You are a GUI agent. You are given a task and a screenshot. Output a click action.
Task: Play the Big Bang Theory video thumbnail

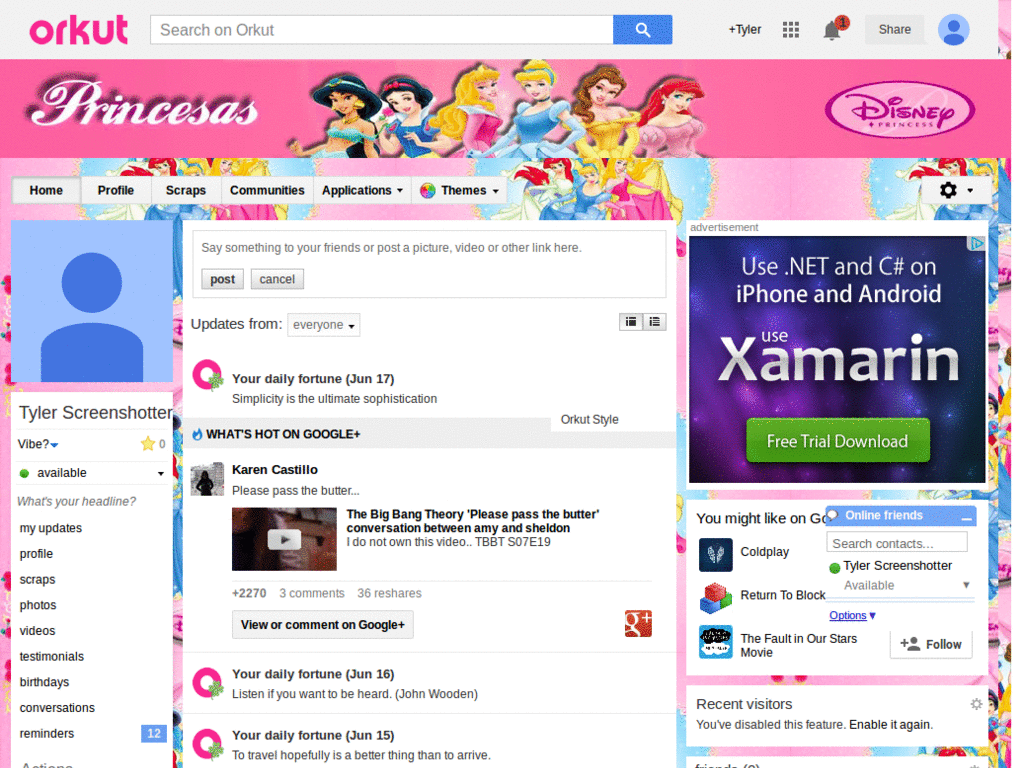[284, 539]
